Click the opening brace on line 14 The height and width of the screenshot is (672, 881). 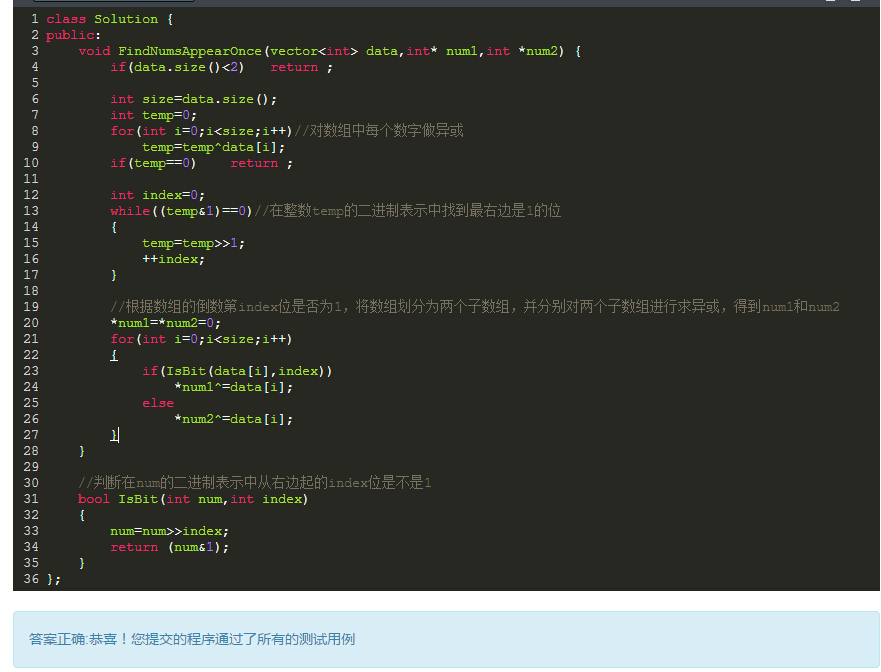click(114, 227)
